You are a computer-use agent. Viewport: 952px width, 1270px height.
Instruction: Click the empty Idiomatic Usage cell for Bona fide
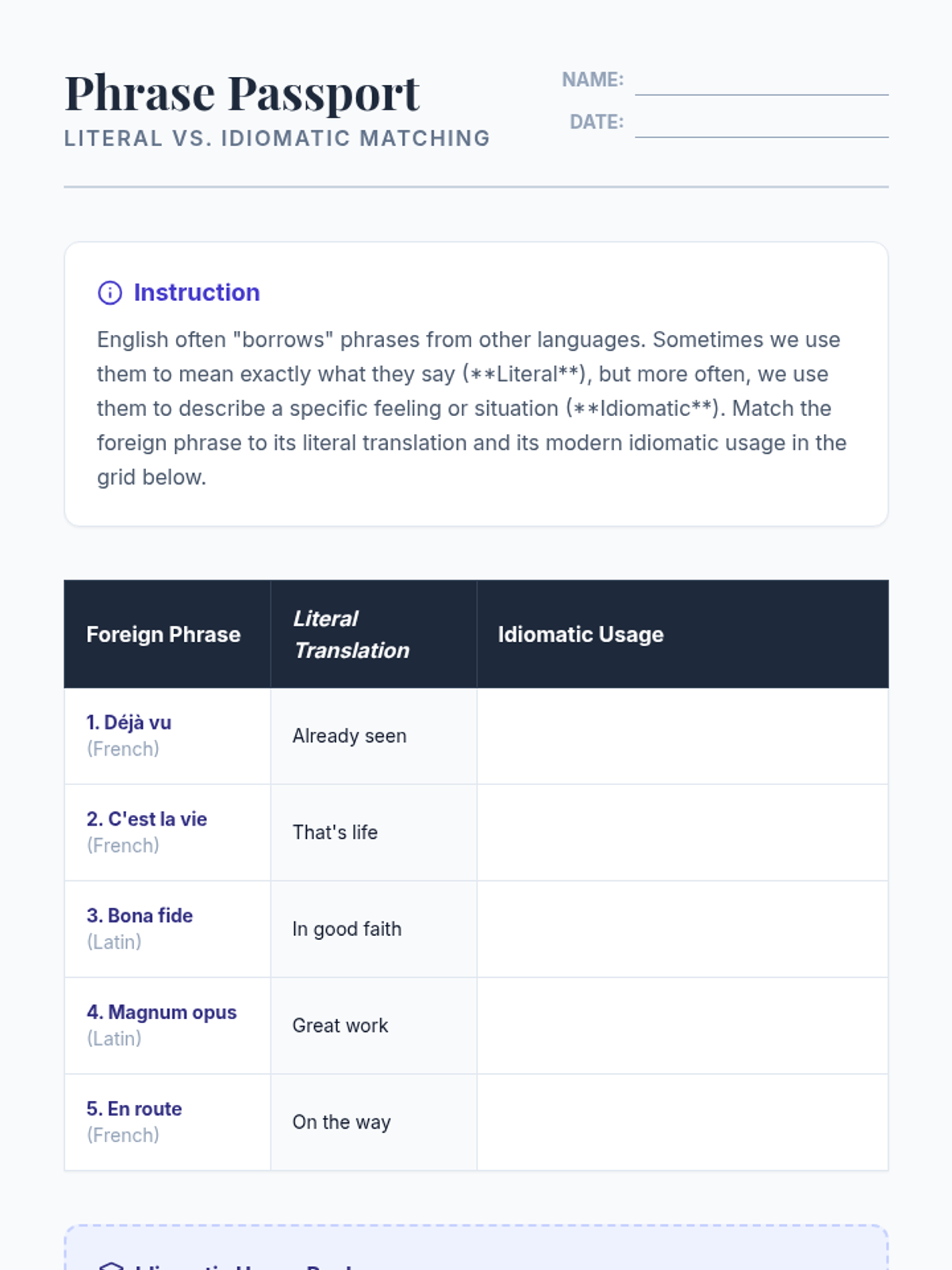pyautogui.click(x=682, y=929)
